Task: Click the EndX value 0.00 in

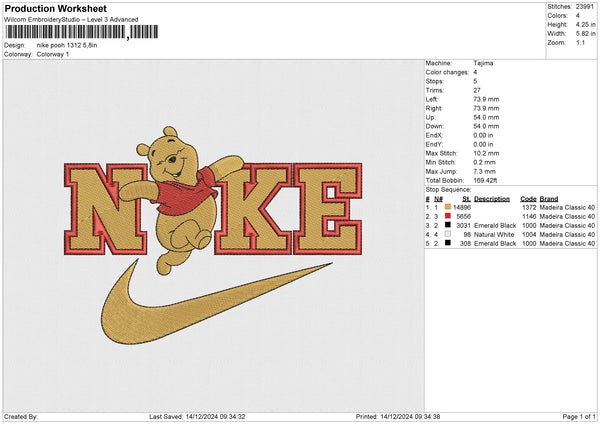Action: [x=483, y=135]
